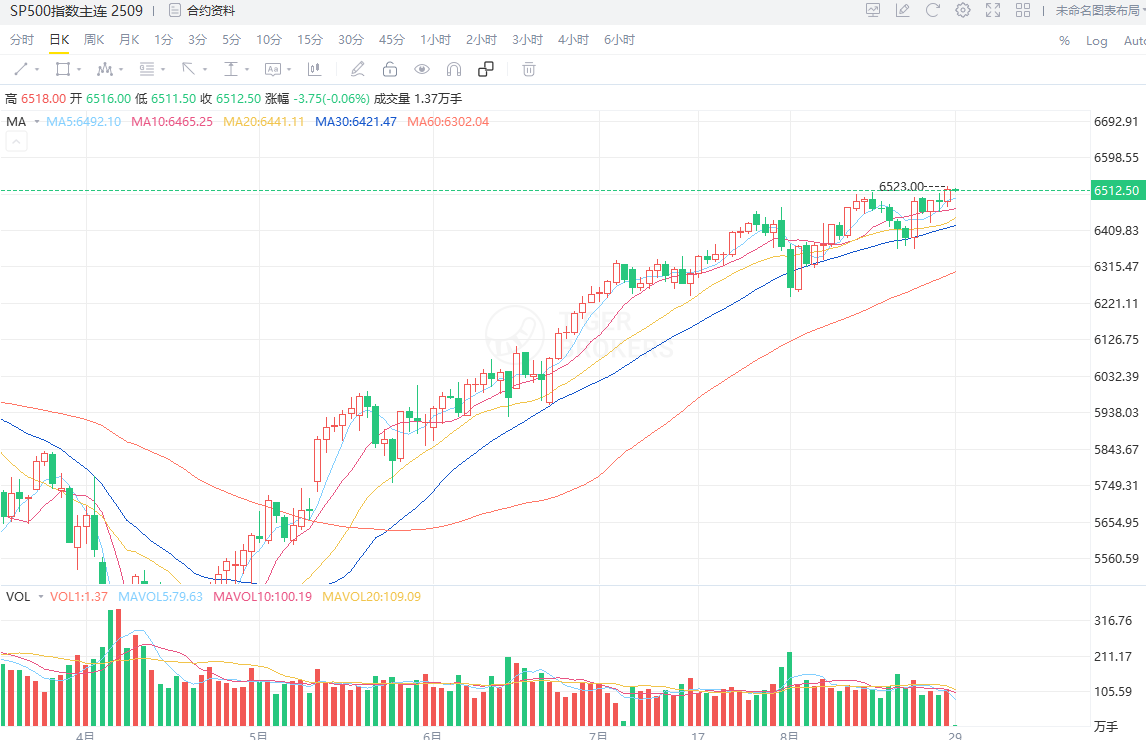Toggle Auto scale on the price axis
The image size is (1146, 740).
[1134, 41]
